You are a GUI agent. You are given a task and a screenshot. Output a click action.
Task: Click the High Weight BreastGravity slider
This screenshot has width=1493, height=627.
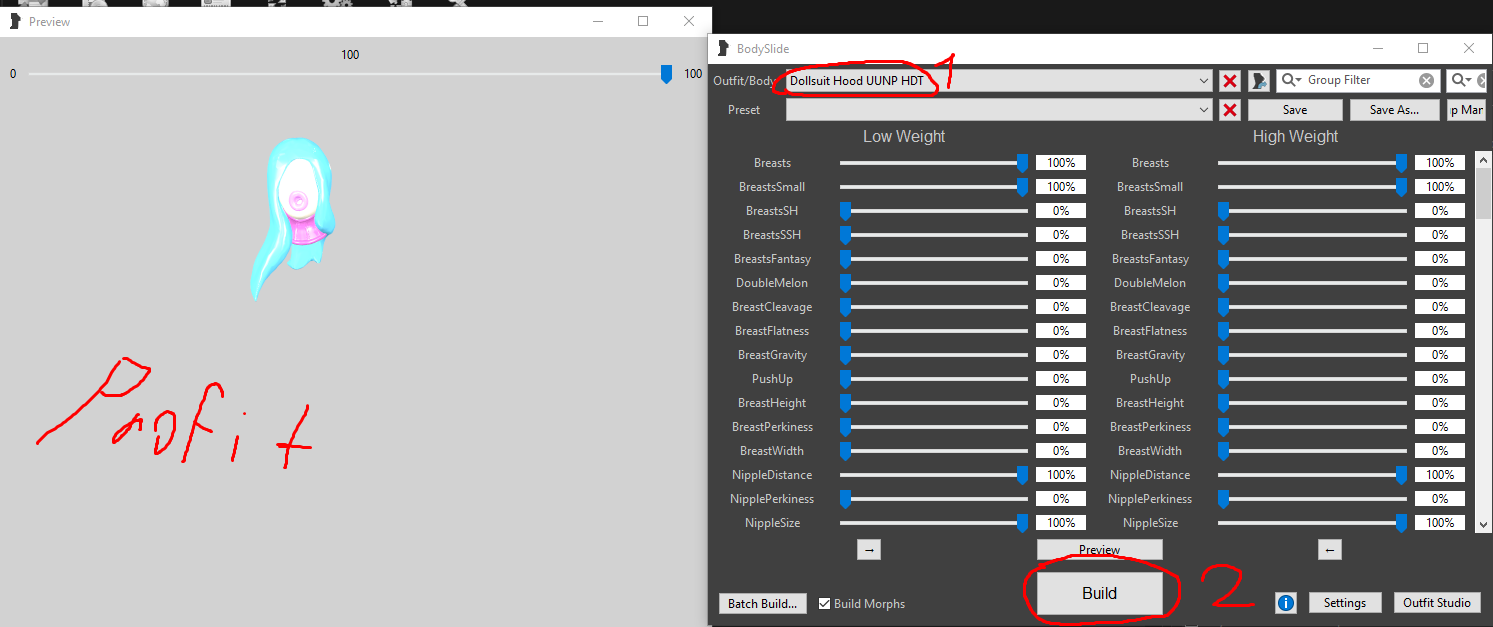coord(1312,355)
